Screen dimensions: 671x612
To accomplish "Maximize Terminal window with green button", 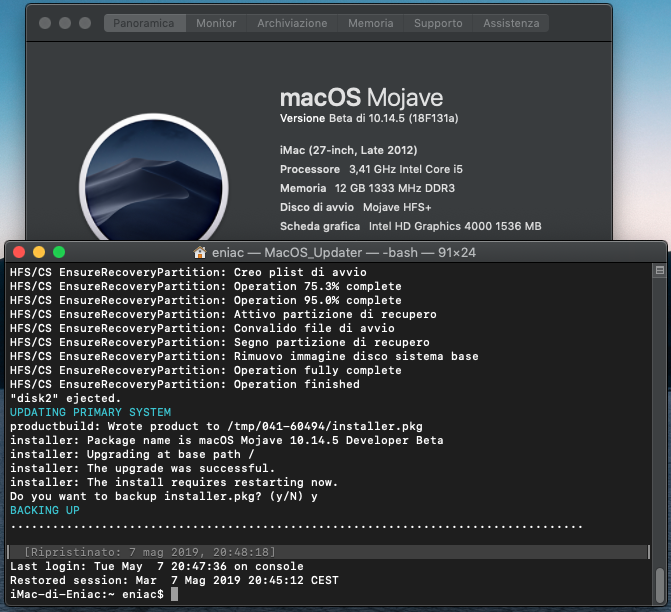I will (x=59, y=252).
